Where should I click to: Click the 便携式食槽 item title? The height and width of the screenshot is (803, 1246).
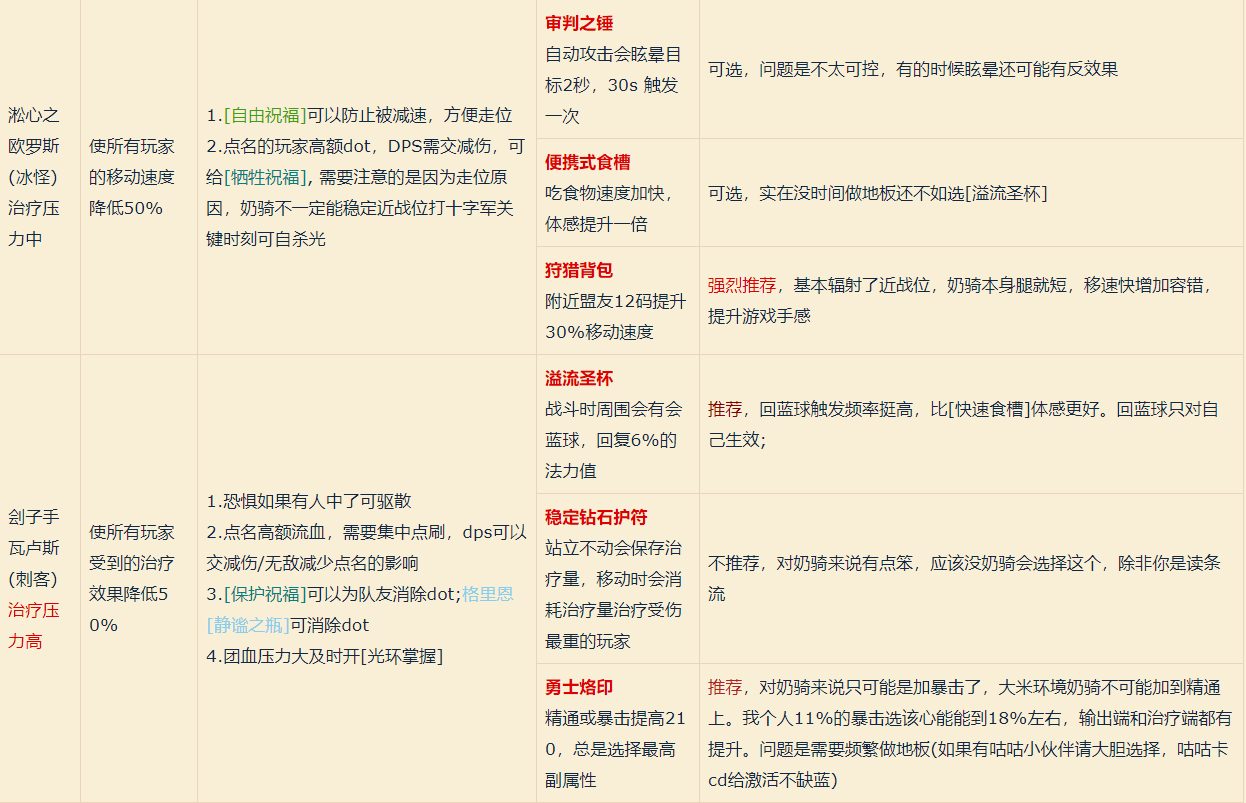588,162
